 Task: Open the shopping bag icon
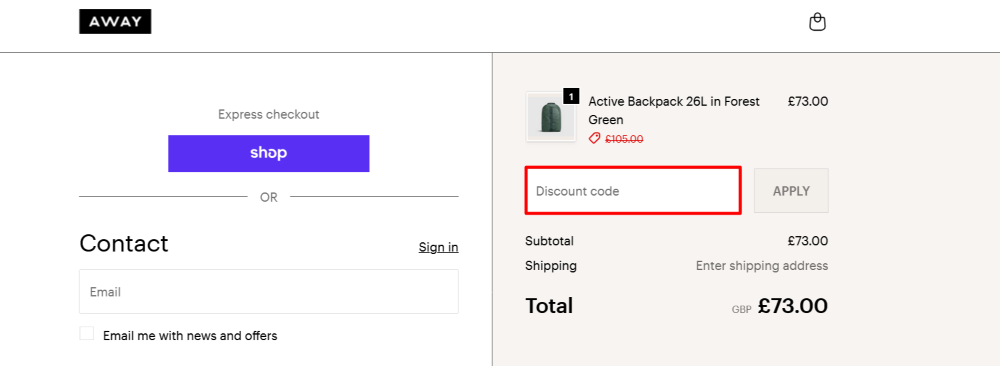point(817,22)
